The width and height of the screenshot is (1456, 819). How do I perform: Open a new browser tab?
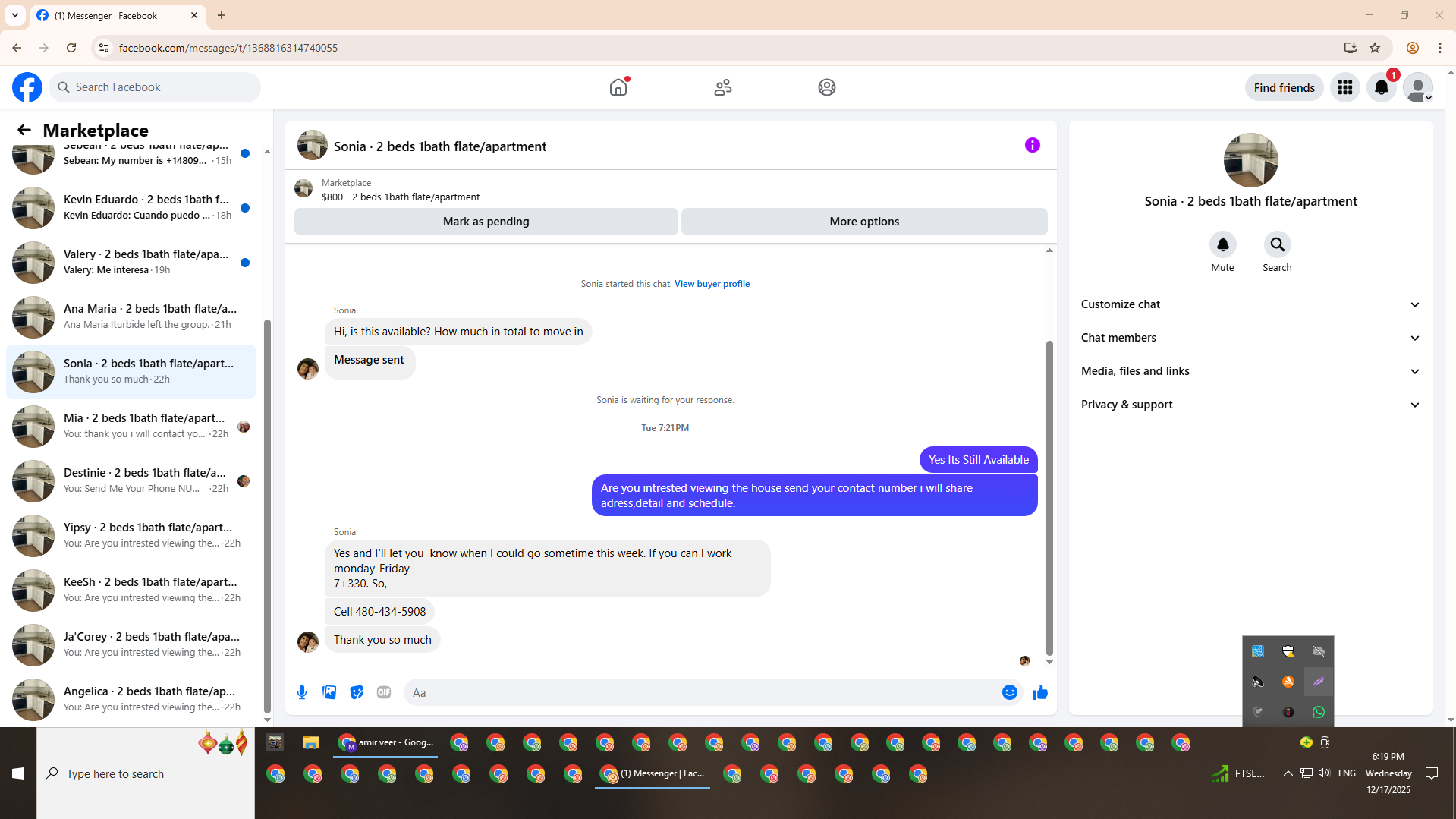[222, 15]
